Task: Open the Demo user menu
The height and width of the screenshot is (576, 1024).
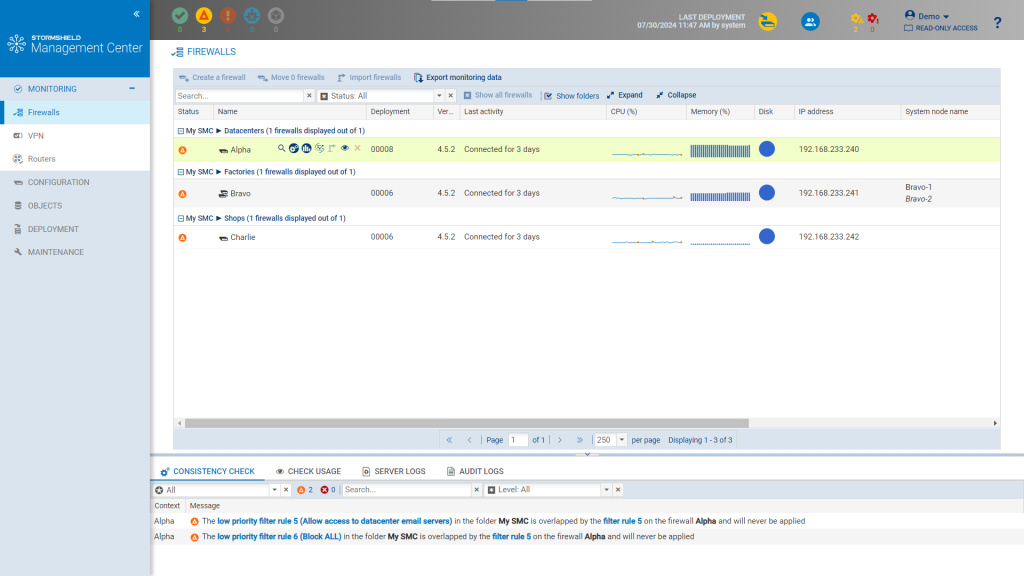Action: (x=927, y=16)
